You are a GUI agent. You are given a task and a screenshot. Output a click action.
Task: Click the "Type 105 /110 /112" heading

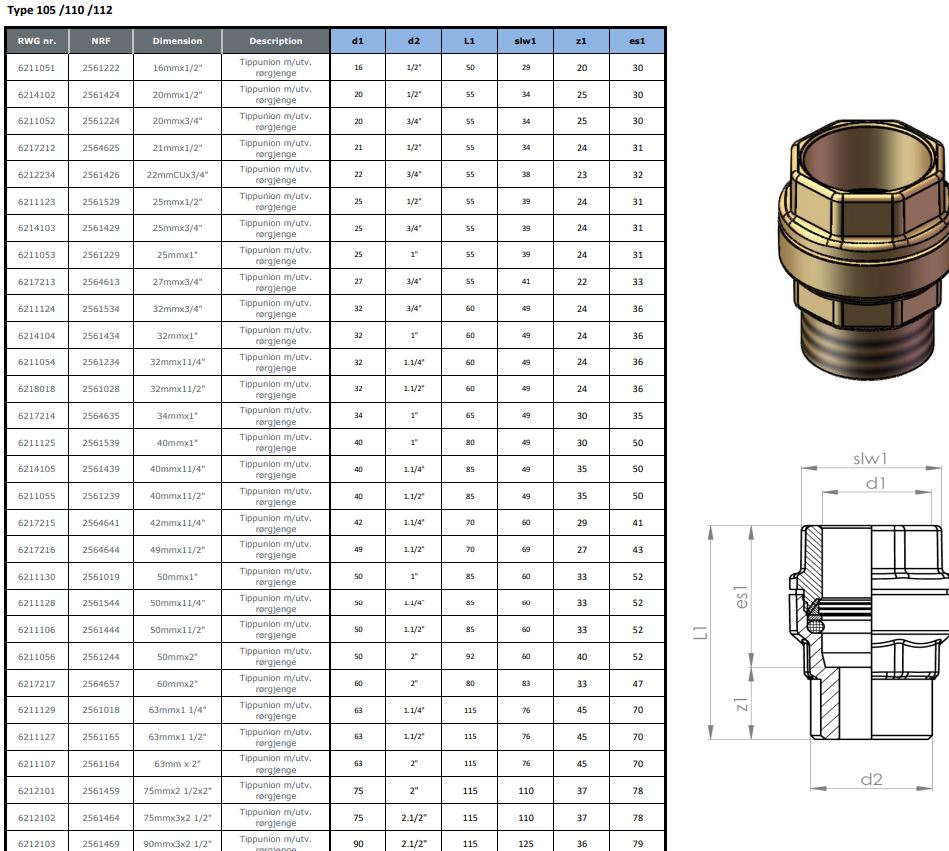coord(58,11)
